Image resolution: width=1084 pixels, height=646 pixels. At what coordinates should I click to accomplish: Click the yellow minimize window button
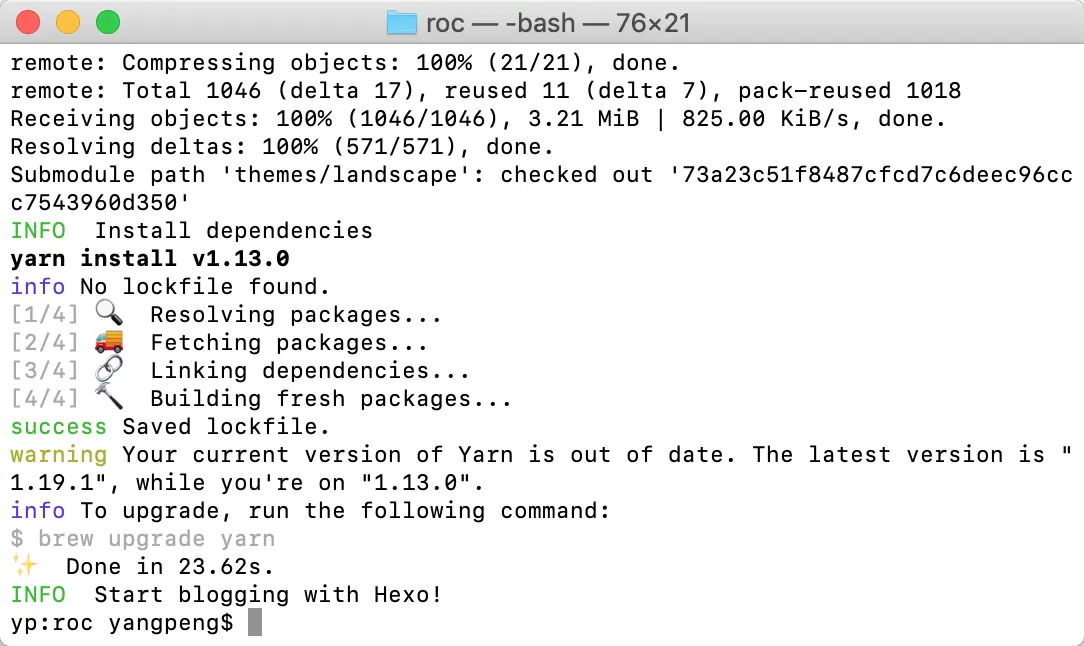[x=68, y=22]
